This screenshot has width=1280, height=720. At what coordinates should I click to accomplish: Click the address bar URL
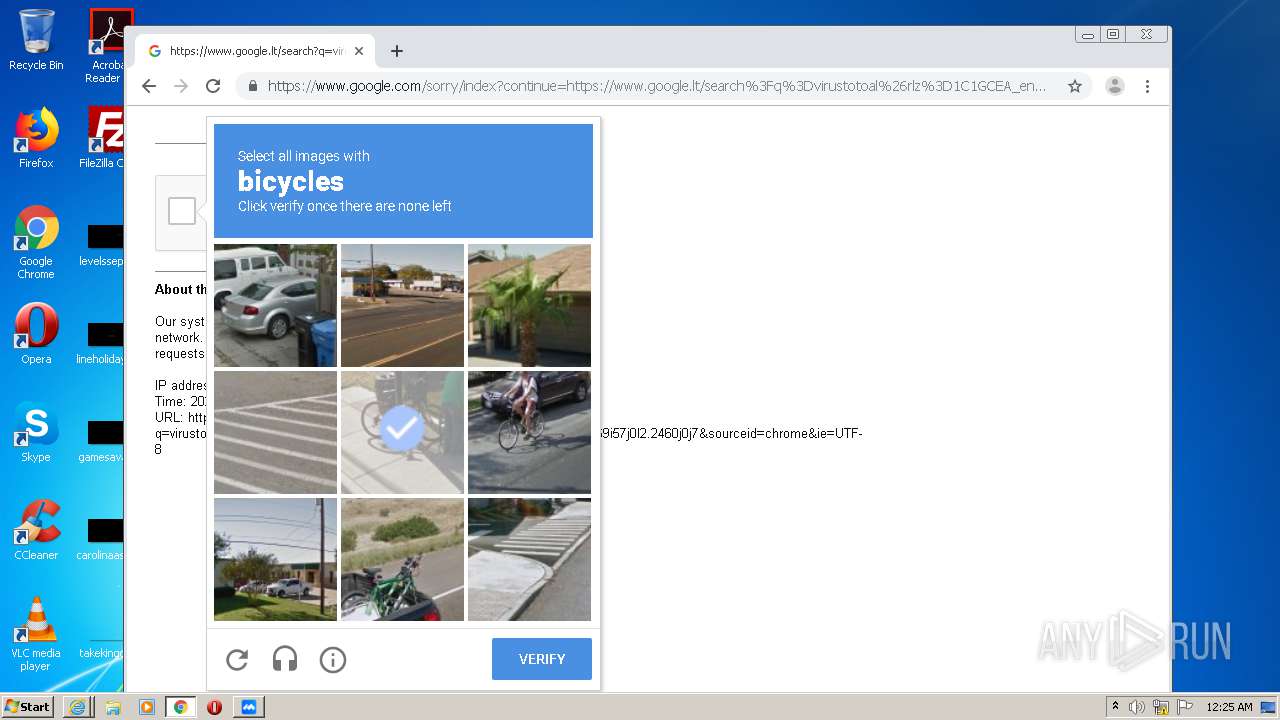pos(656,86)
